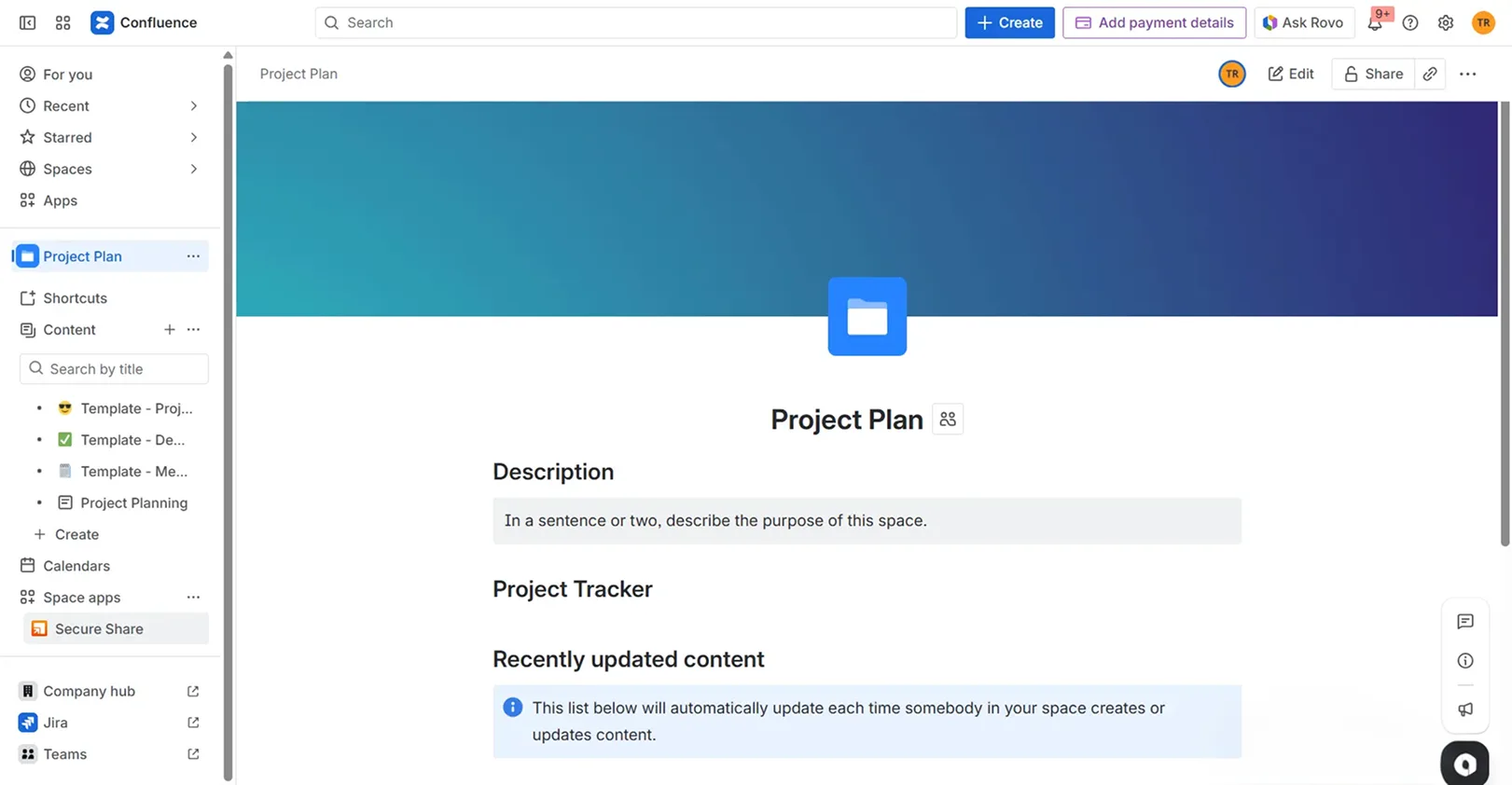Click the Search by title input field
The height and width of the screenshot is (785, 1512).
tap(113, 368)
